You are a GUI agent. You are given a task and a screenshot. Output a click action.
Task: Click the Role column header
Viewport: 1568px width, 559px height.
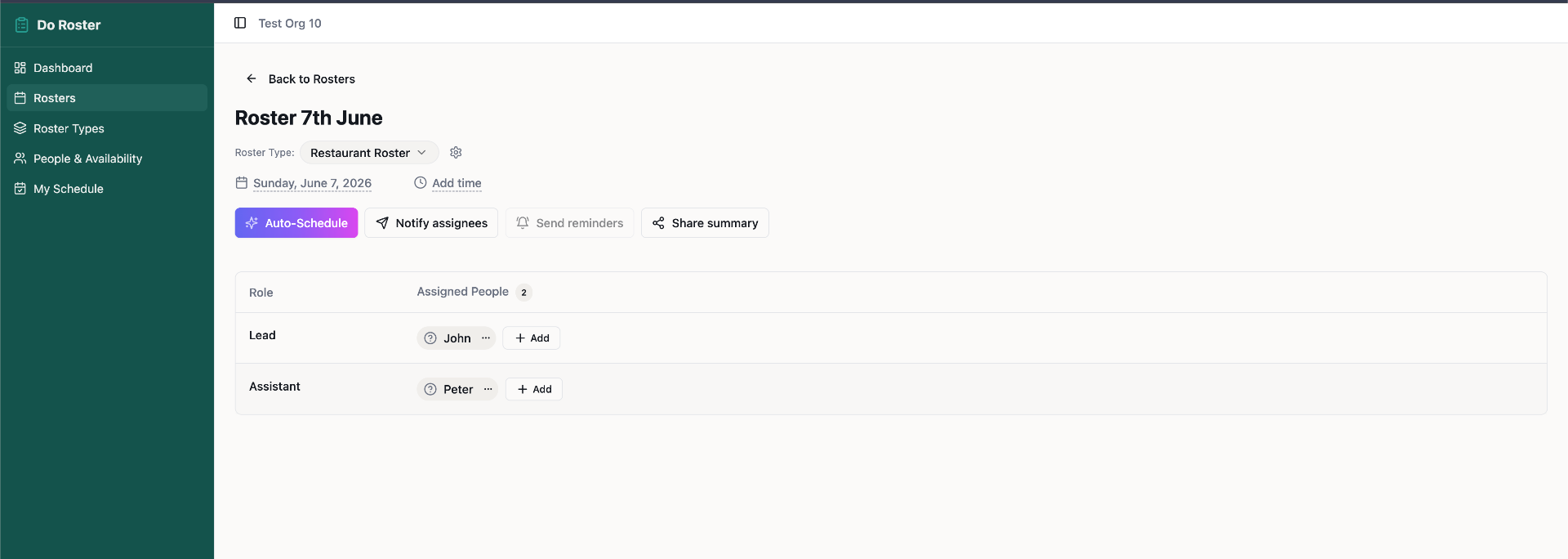pyautogui.click(x=261, y=293)
